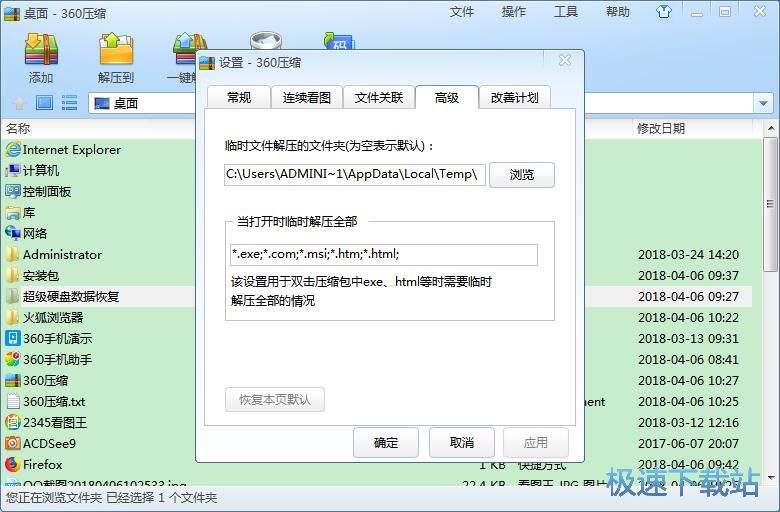Switch to the 文件关联 tab

tap(379, 98)
